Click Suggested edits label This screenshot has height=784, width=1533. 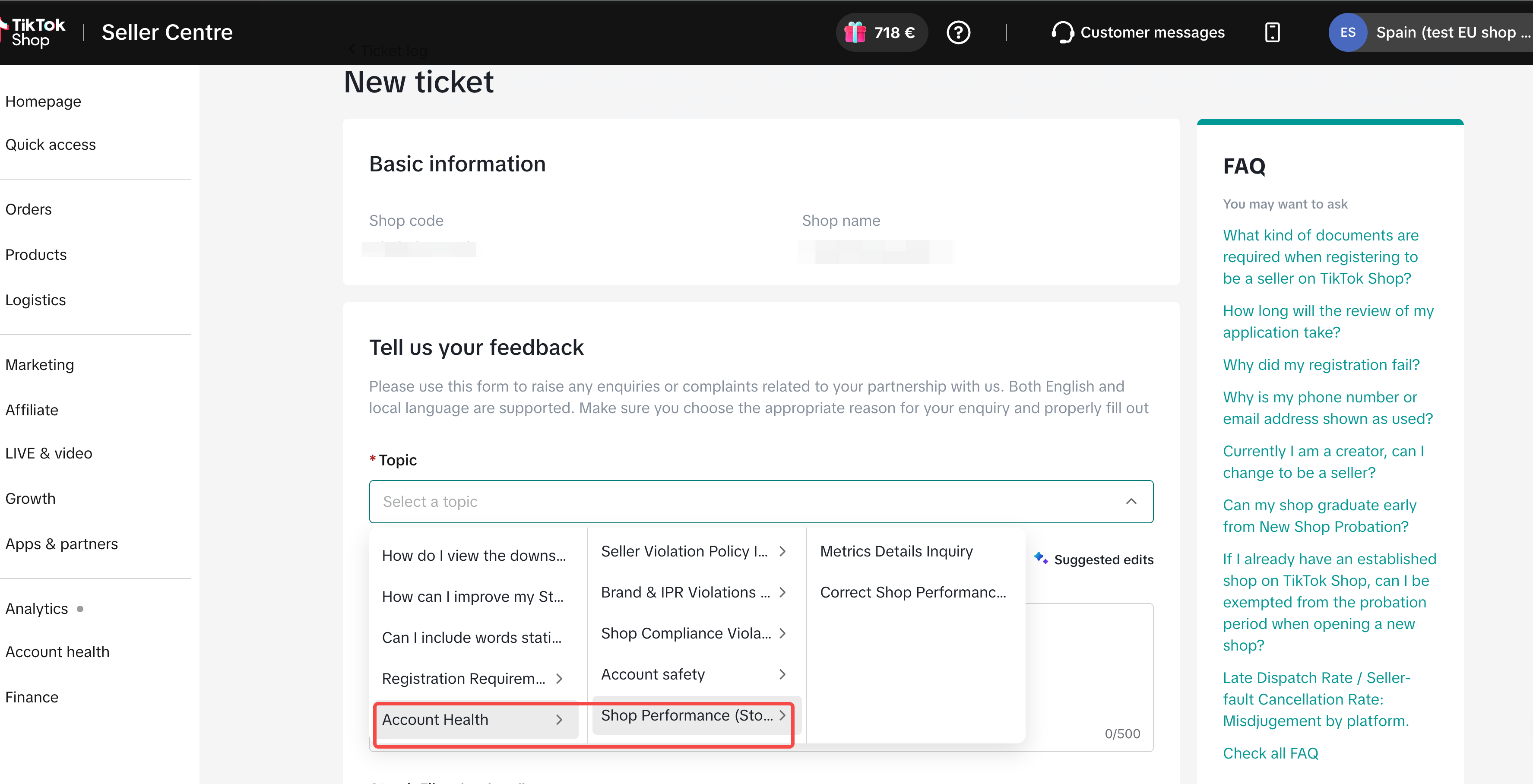(1103, 559)
